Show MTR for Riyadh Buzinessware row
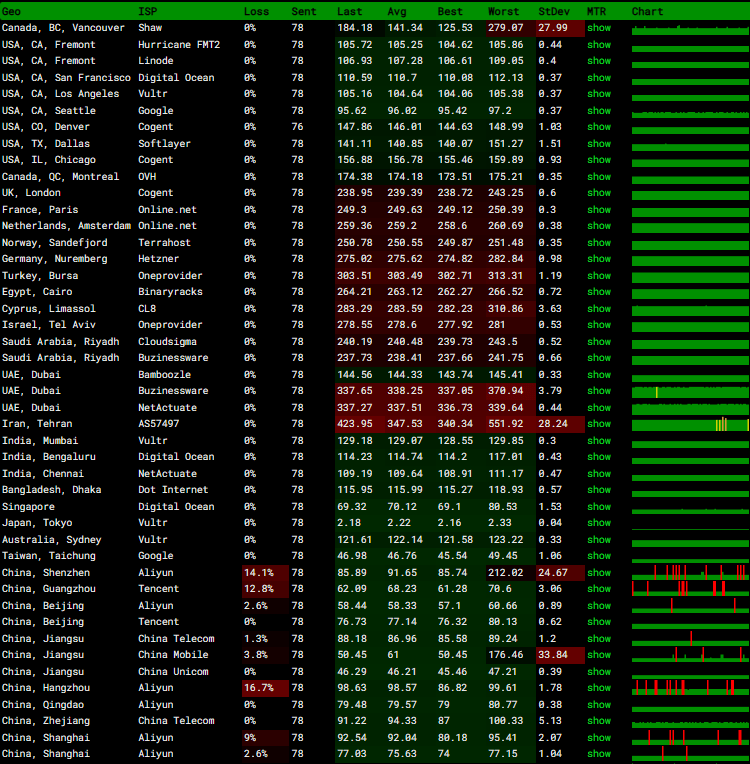 point(599,358)
